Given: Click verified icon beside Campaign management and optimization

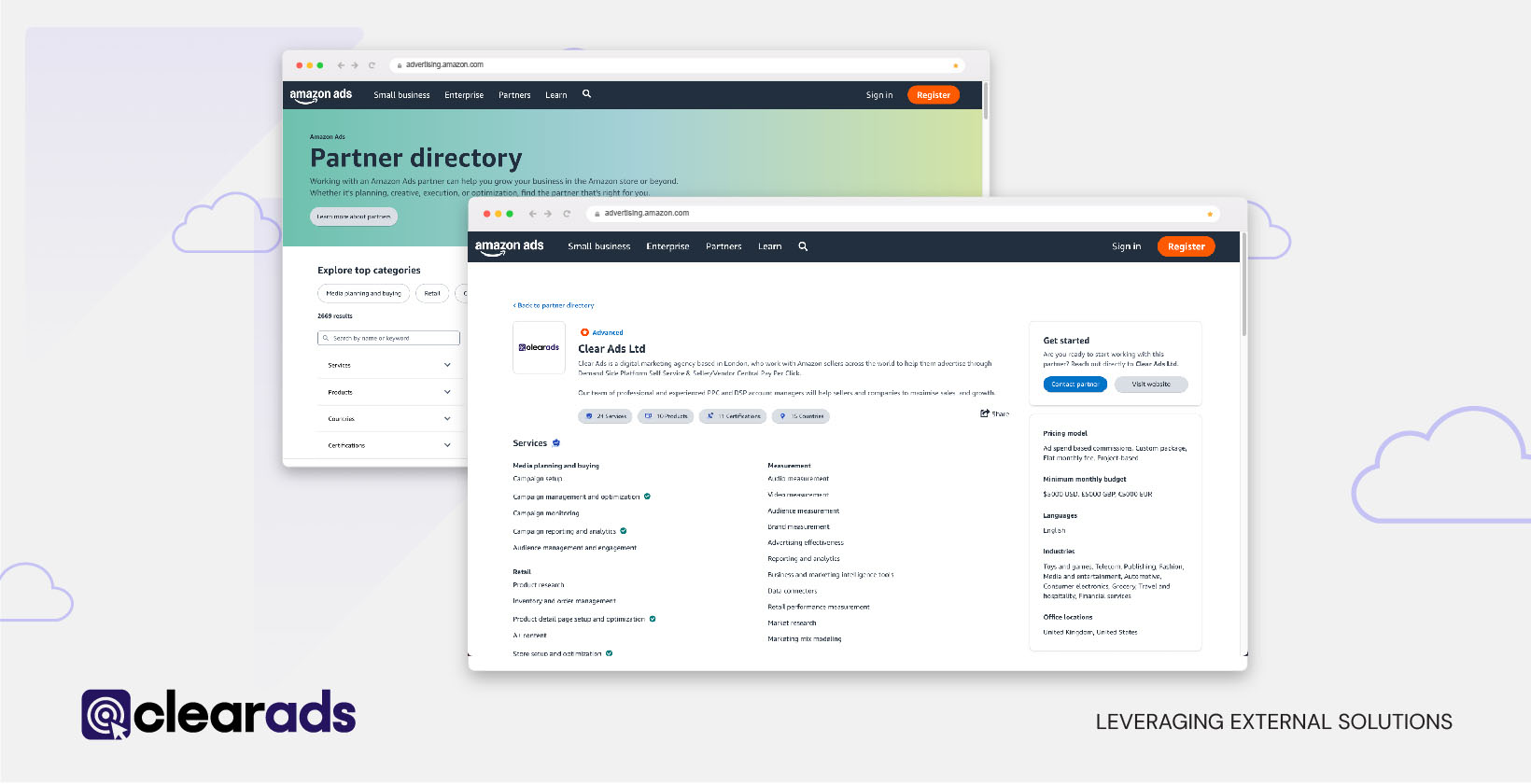Looking at the screenshot, I should [x=647, y=497].
